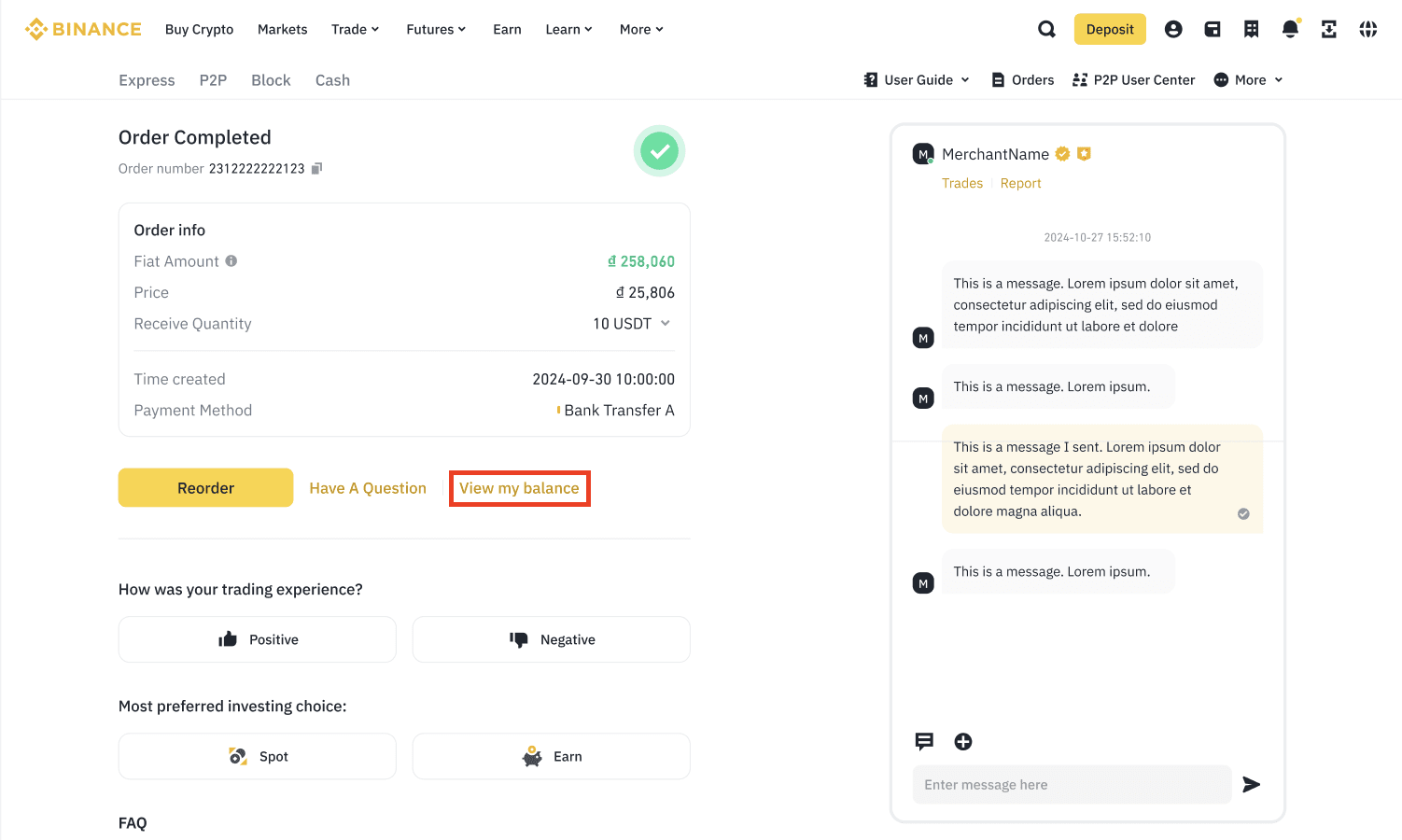Screen dimensions: 1402x840
Task: Open the Trade dropdown menu
Action: [356, 30]
